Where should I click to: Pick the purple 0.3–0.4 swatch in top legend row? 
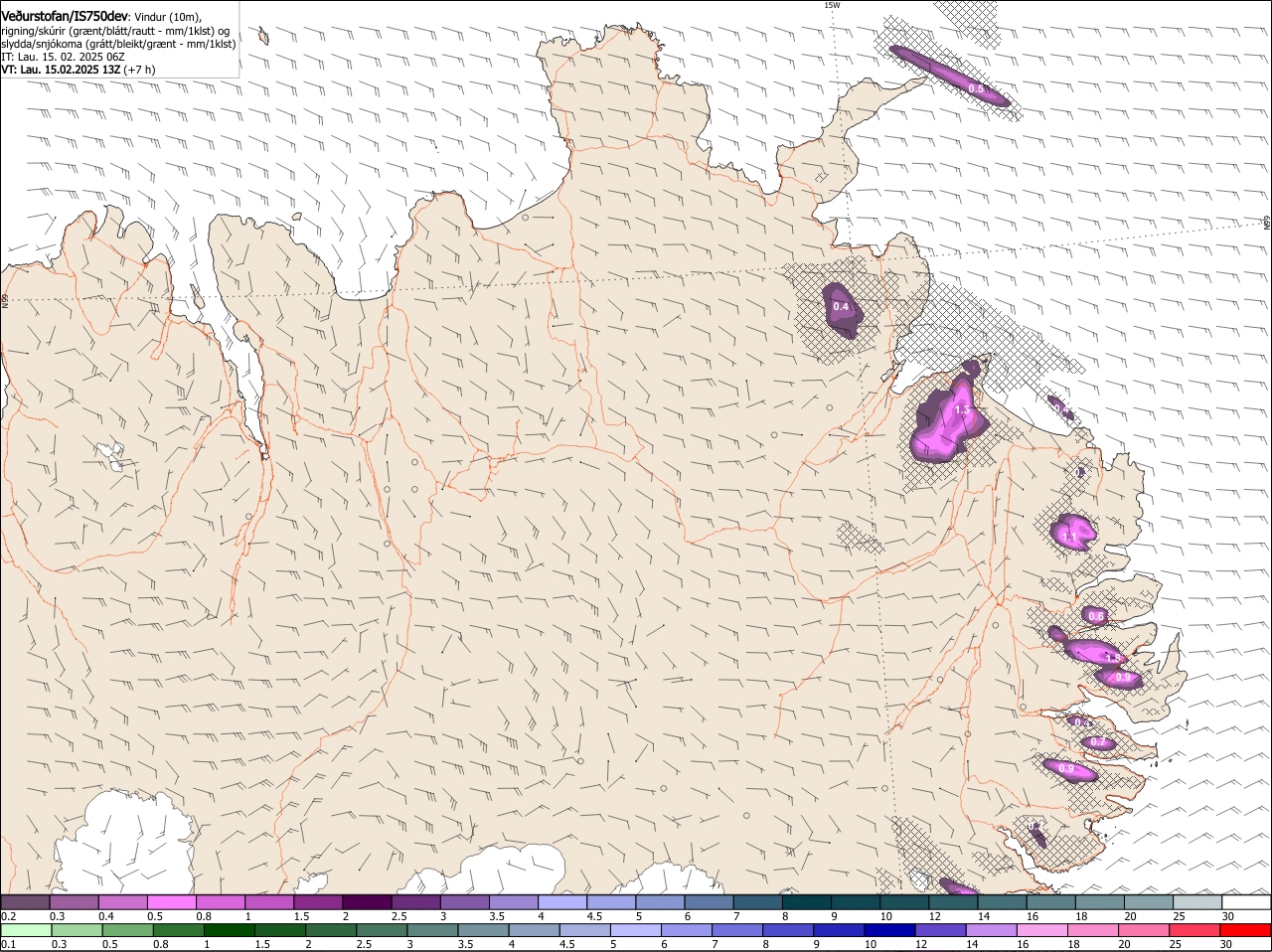pyautogui.click(x=75, y=901)
